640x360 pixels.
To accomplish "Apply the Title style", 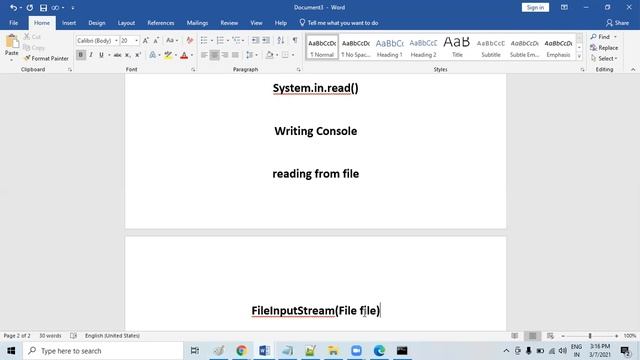I will pyautogui.click(x=457, y=47).
